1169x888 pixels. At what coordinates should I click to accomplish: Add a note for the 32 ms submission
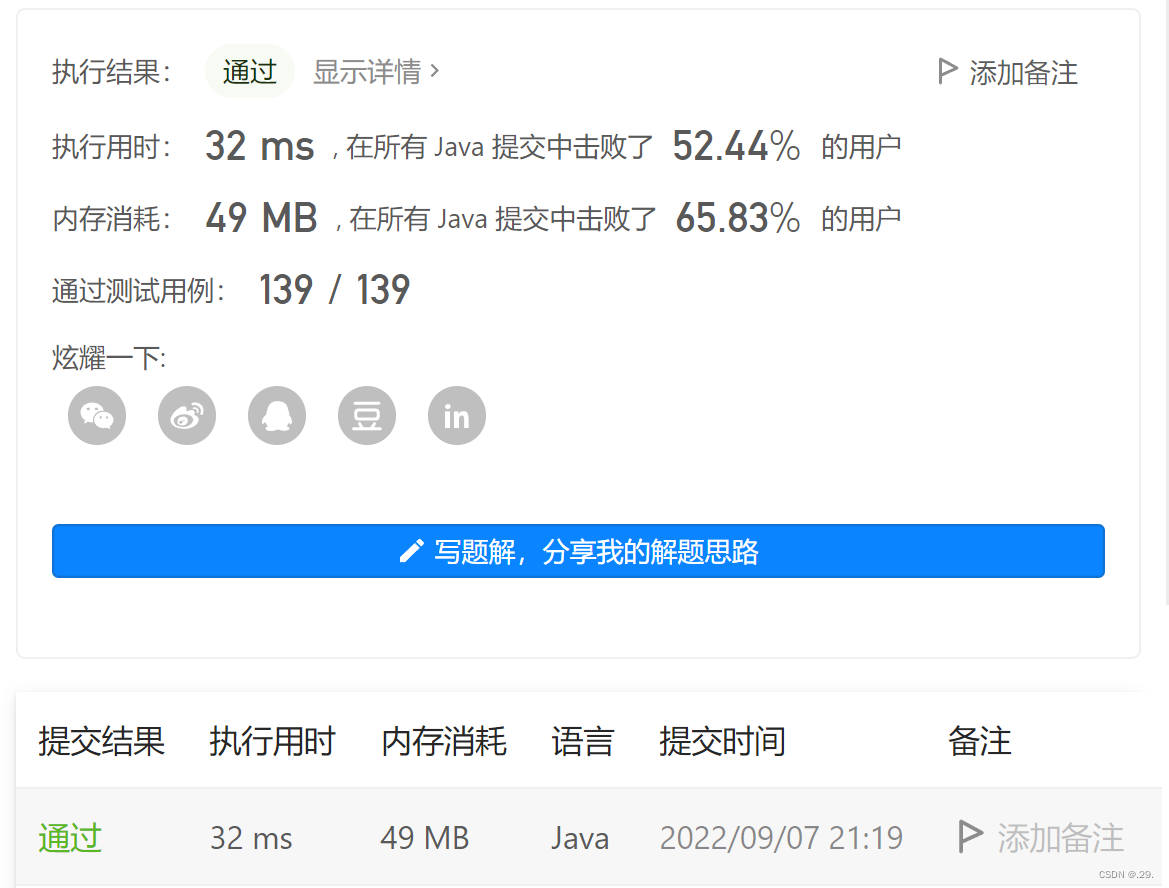coord(1058,838)
